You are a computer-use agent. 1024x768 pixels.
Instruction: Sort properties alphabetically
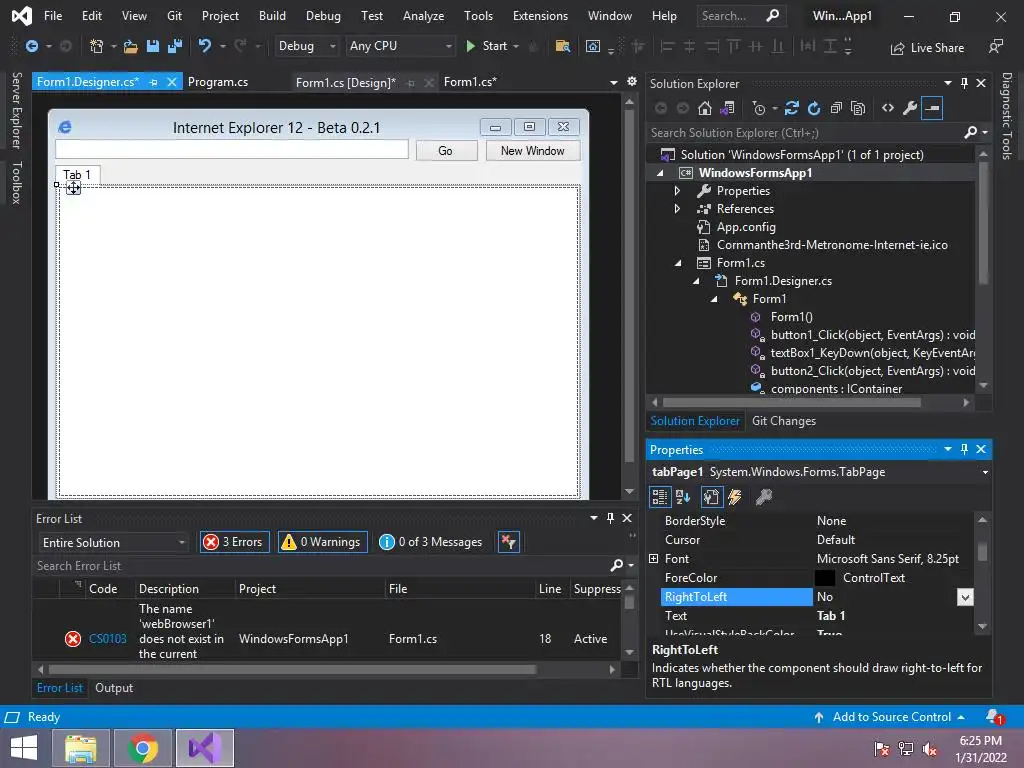[x=683, y=497]
